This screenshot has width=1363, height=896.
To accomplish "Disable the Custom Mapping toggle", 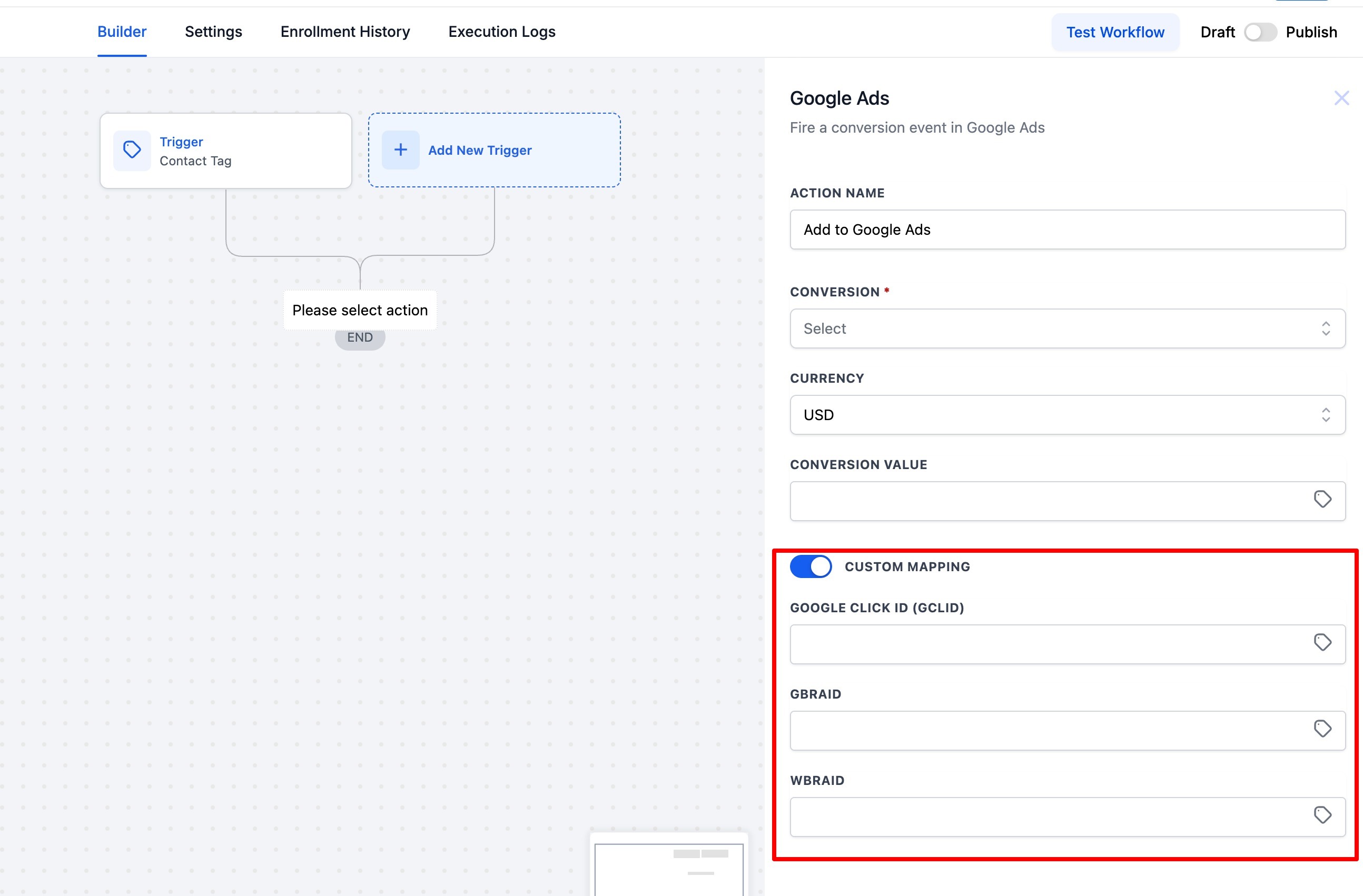I will click(x=811, y=567).
